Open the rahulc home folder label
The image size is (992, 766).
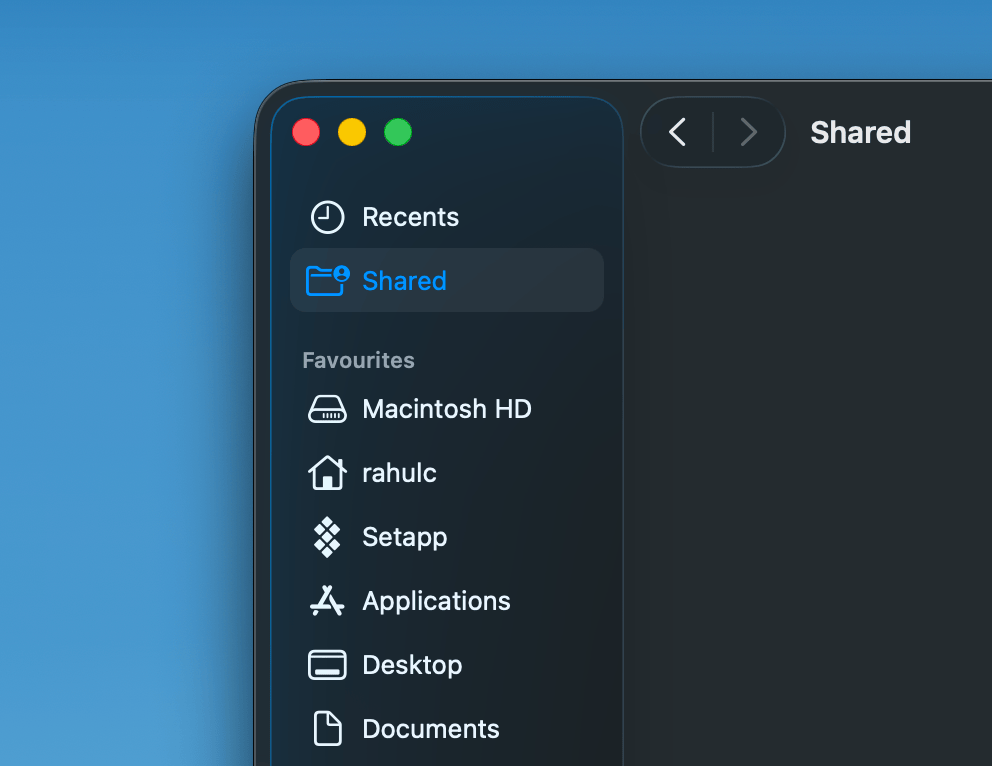399,473
